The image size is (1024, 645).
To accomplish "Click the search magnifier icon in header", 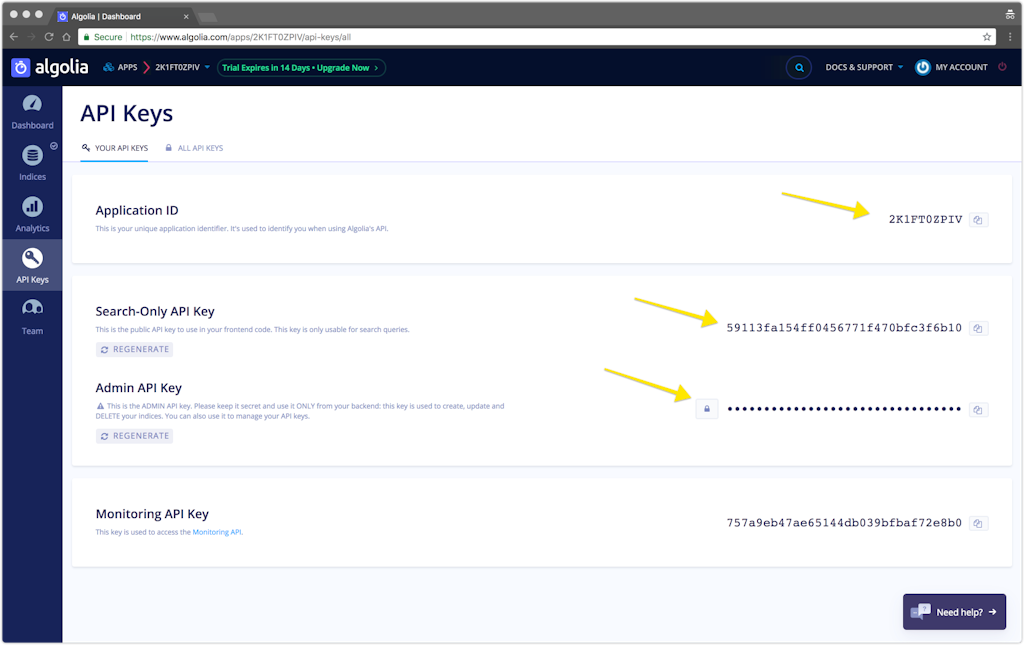I will pyautogui.click(x=798, y=68).
